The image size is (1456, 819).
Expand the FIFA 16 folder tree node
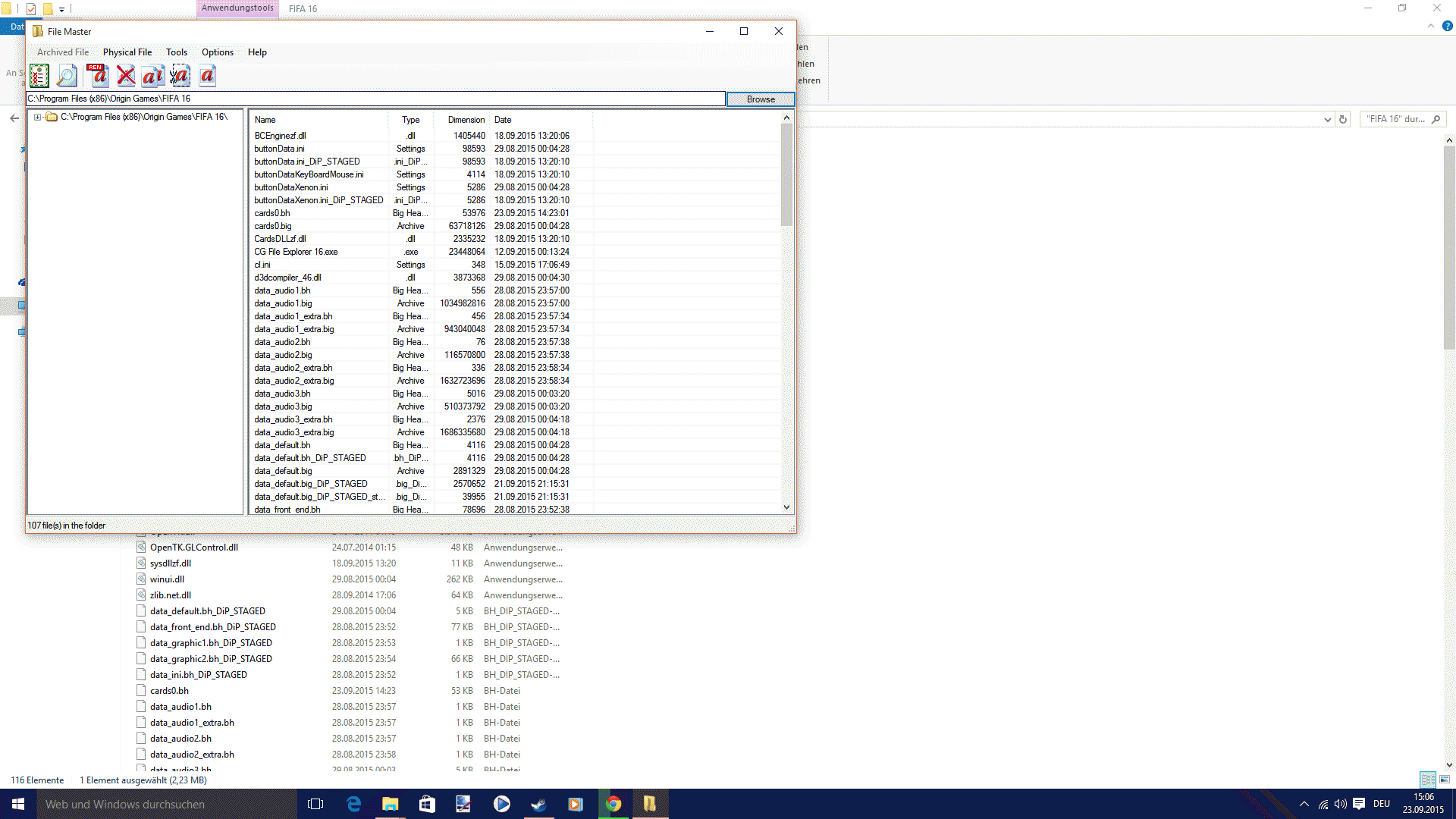point(37,118)
